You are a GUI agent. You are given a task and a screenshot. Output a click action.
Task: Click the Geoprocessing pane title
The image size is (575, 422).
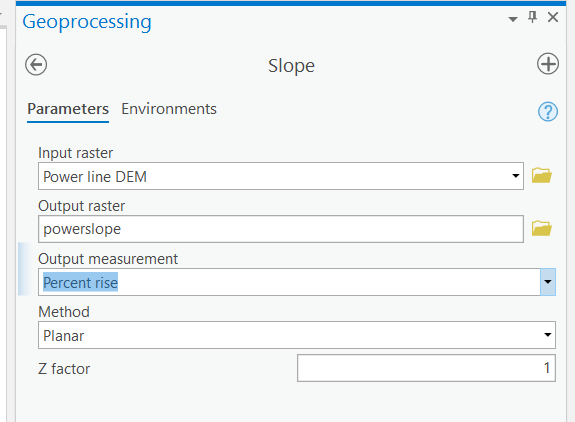(87, 22)
